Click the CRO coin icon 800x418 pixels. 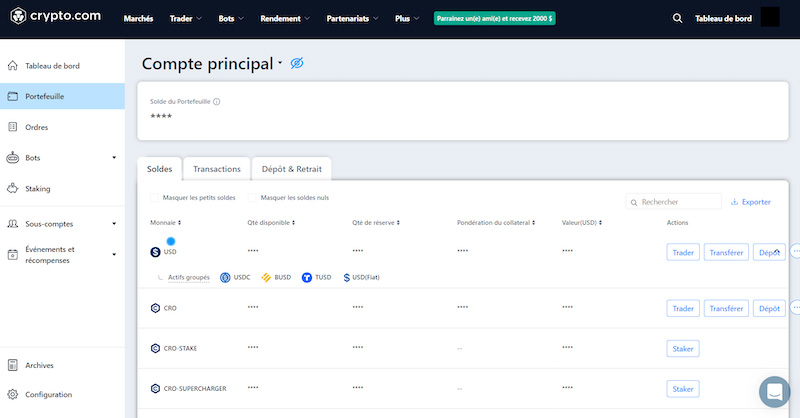(156, 308)
